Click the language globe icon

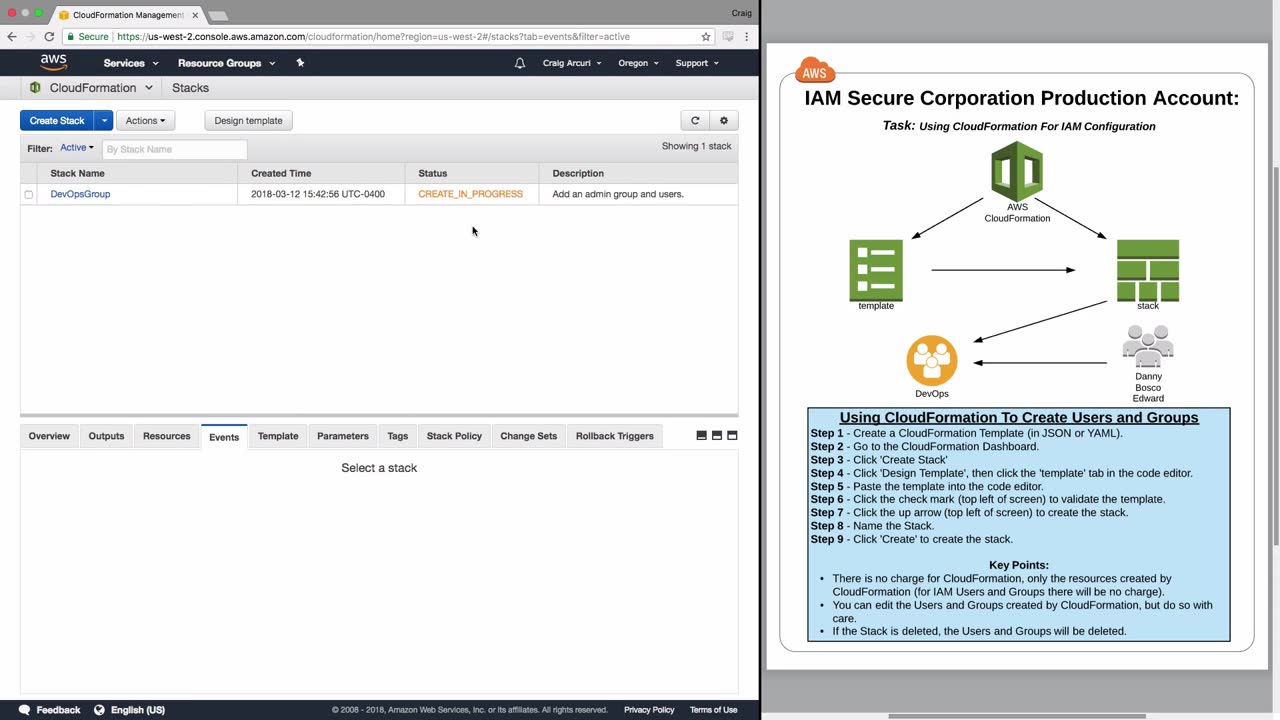99,710
